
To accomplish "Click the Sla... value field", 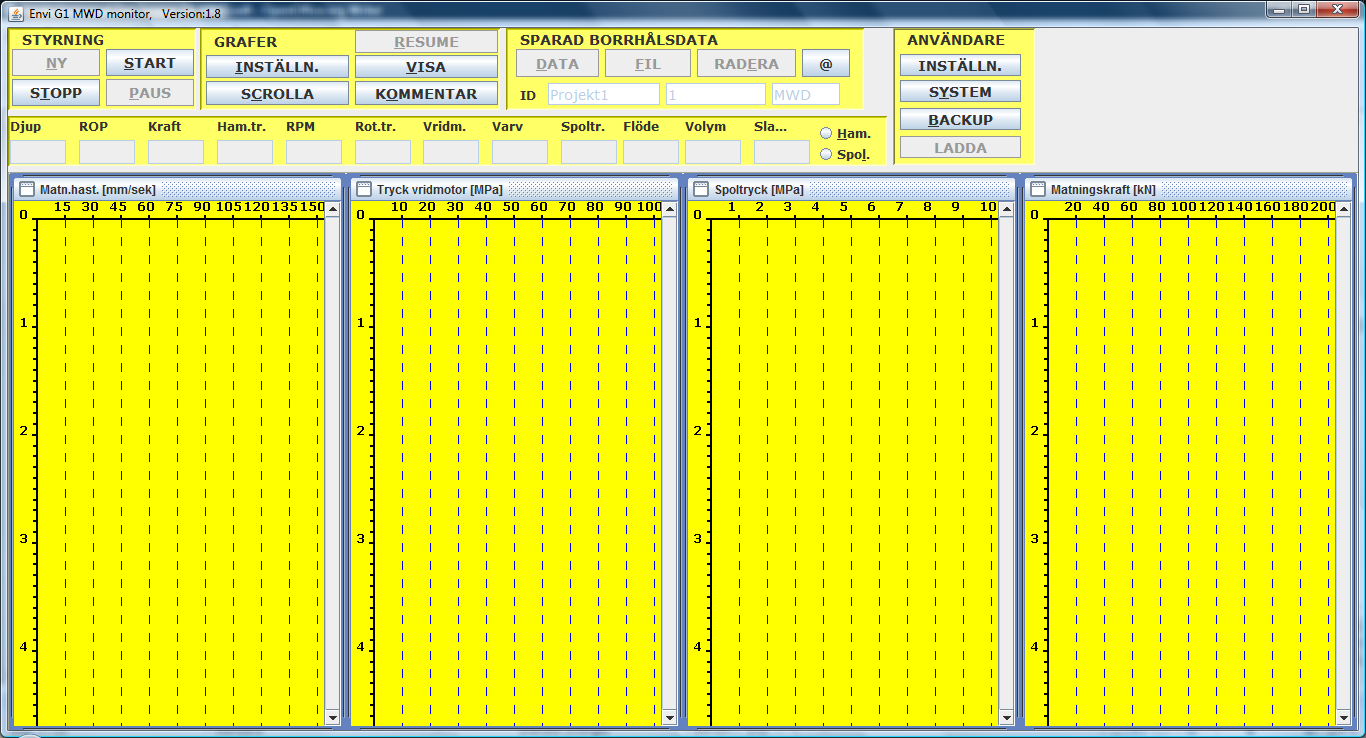I will pos(782,152).
